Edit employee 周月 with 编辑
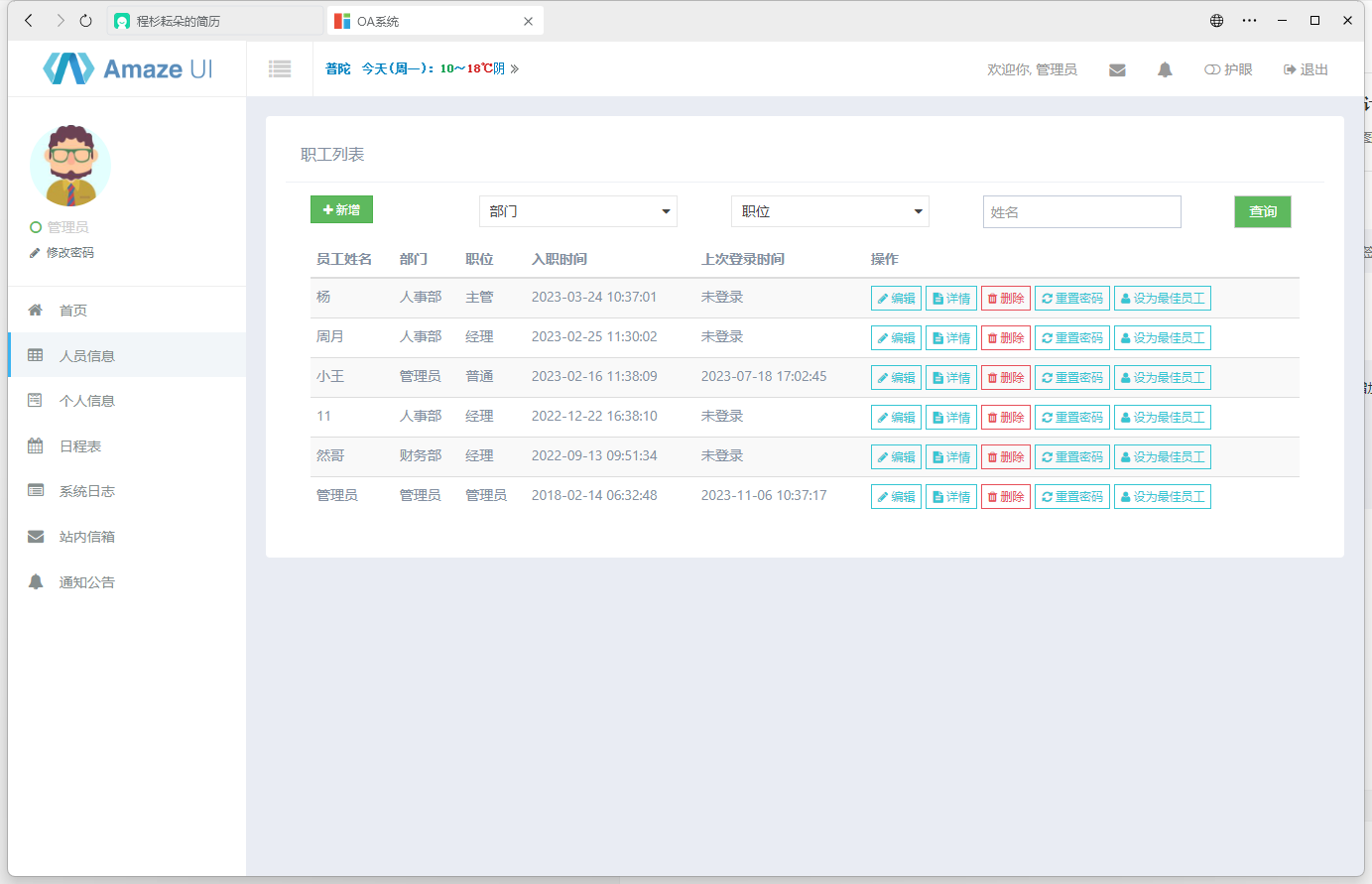Image resolution: width=1372 pixels, height=884 pixels. coord(896,338)
